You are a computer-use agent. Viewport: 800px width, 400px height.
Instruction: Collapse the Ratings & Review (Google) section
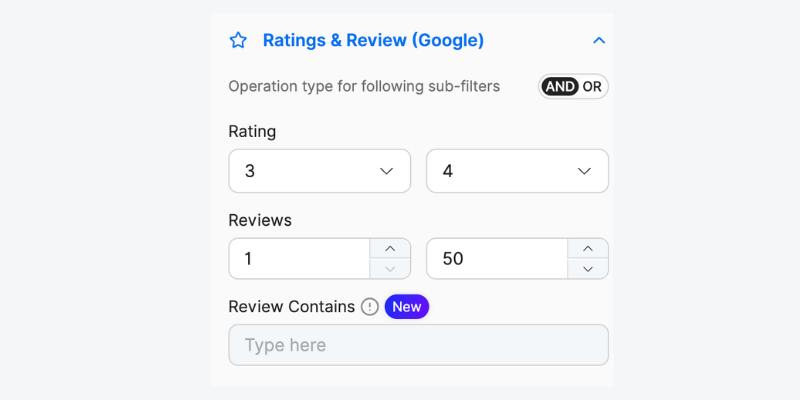pyautogui.click(x=599, y=40)
